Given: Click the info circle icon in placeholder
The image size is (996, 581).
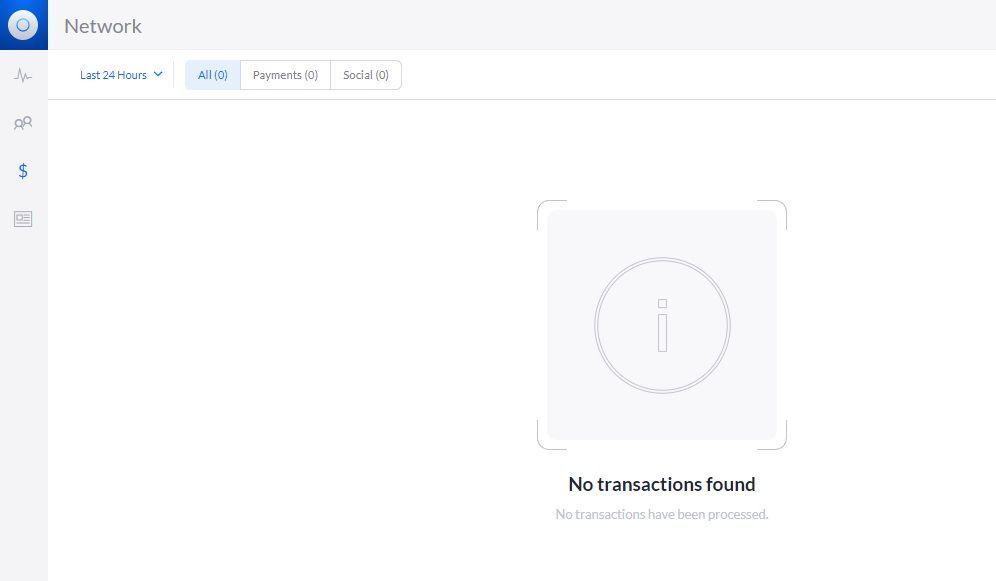Looking at the screenshot, I should tap(662, 325).
